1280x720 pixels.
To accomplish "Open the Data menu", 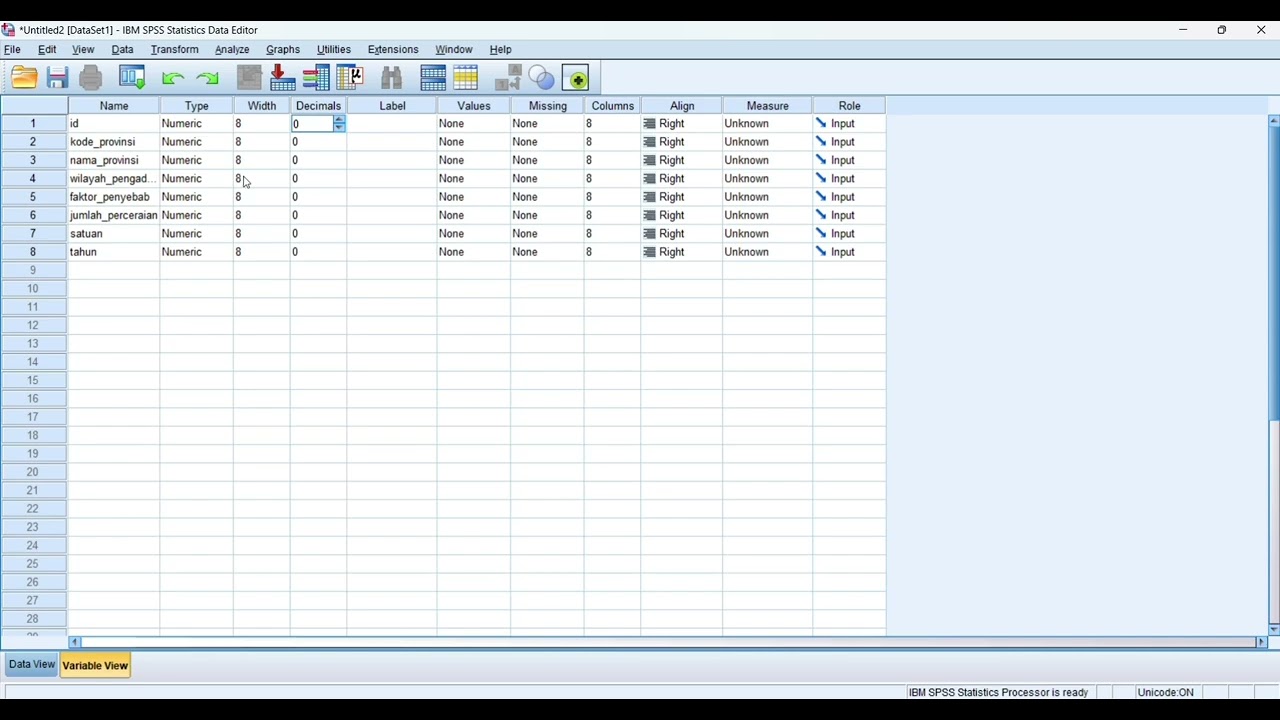I will click(x=122, y=49).
